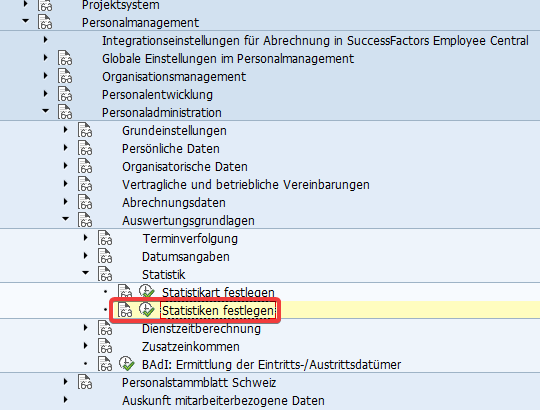Expand the Dienstzeitberechnung node
The image size is (540, 410).
click(85, 327)
